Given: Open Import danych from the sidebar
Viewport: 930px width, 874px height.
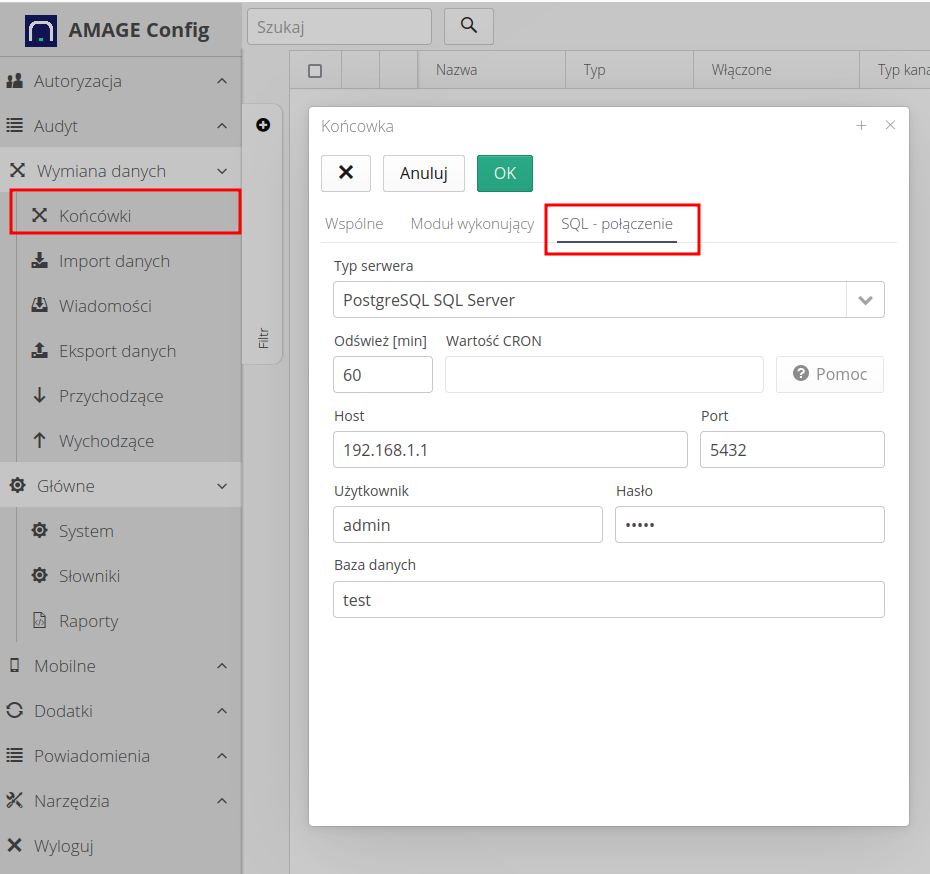Looking at the screenshot, I should pos(114,261).
